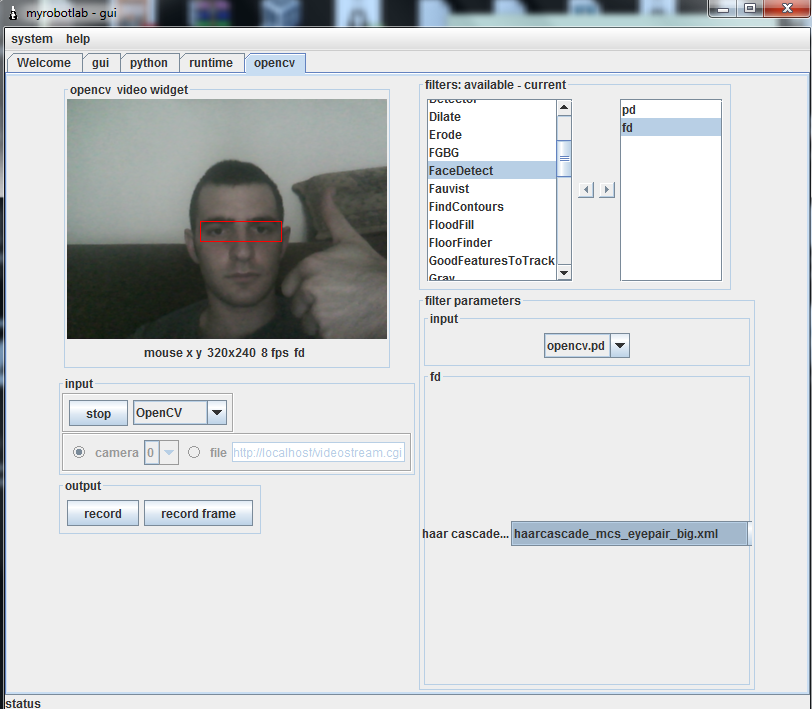The width and height of the screenshot is (812, 709).
Task: Open the camera index dropdown
Action: pyautogui.click(x=161, y=453)
